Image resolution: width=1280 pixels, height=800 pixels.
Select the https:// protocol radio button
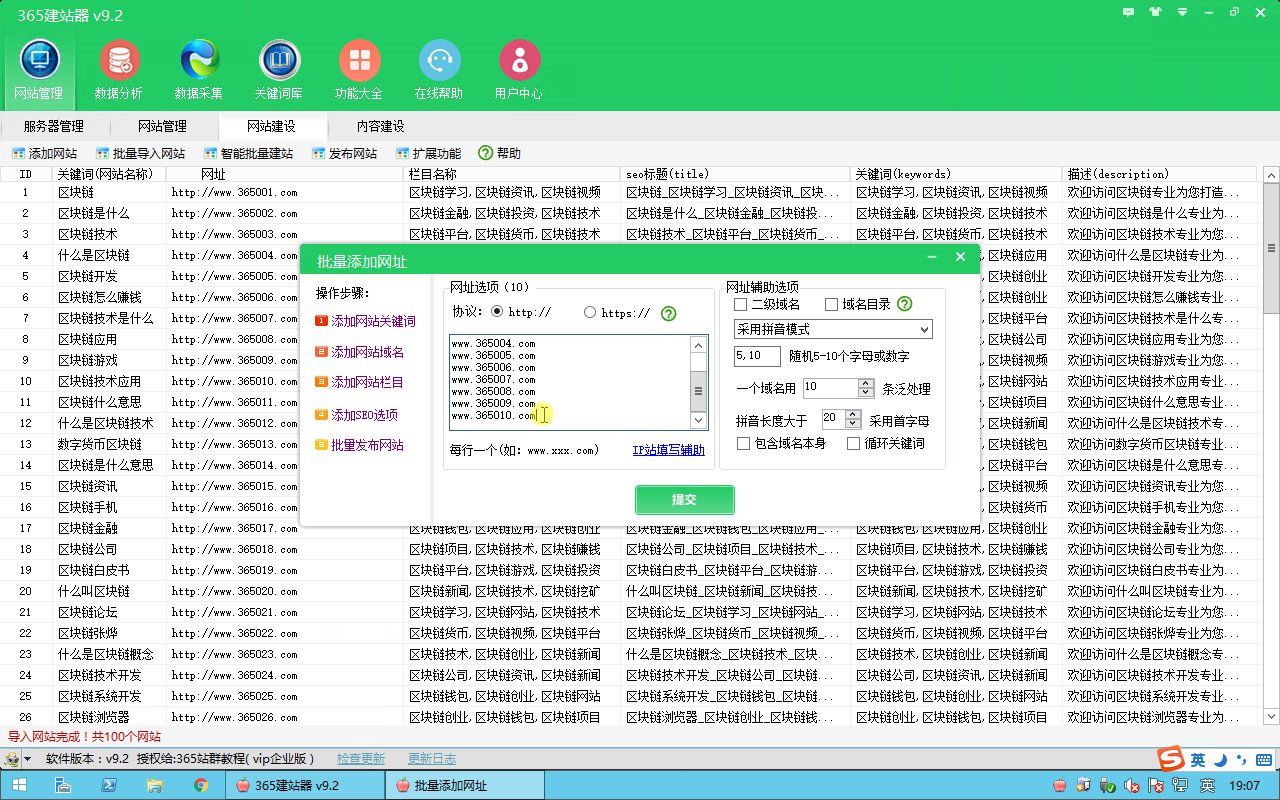[x=589, y=312]
